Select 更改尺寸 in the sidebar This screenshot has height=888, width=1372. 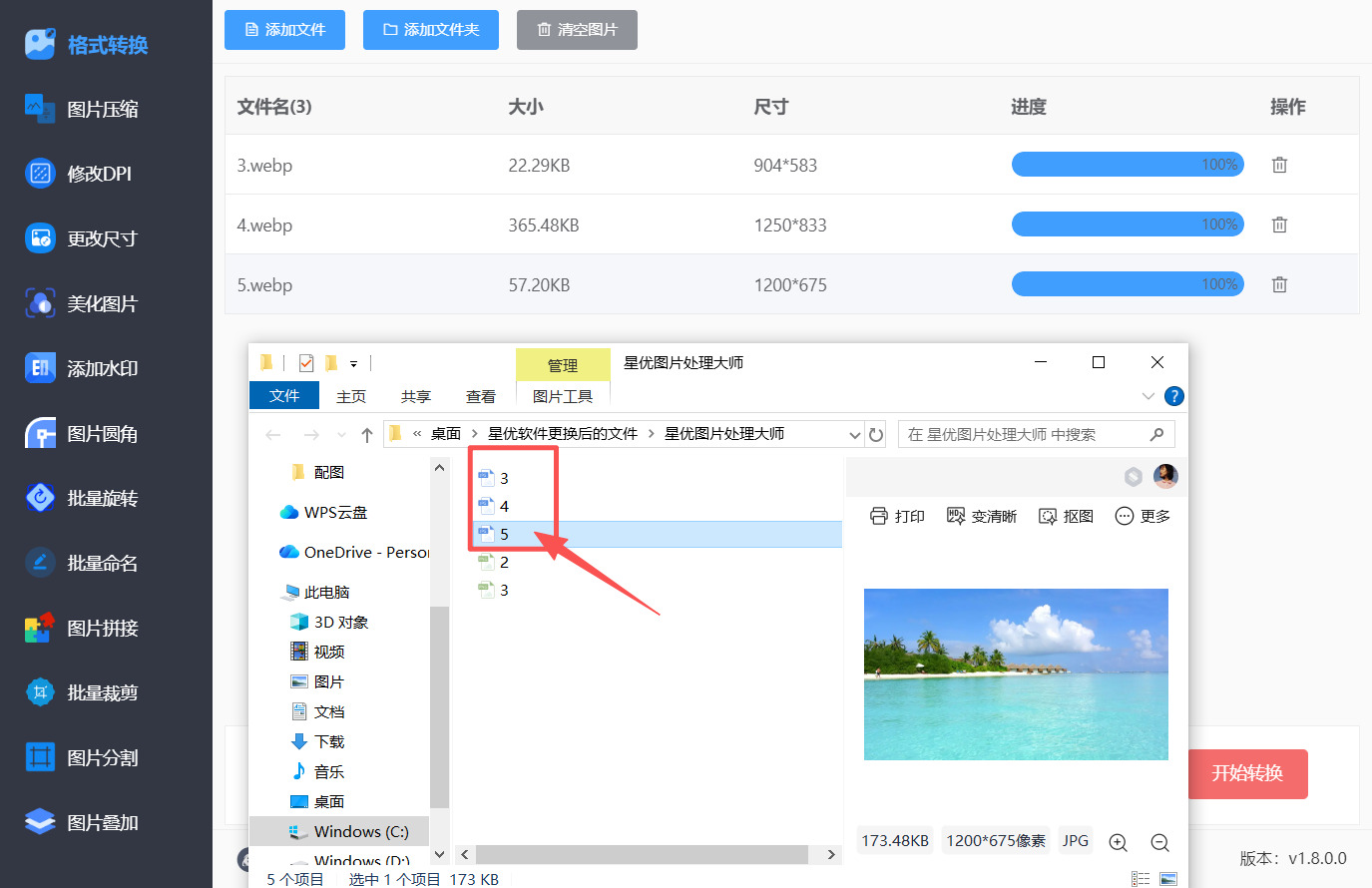pos(82,238)
